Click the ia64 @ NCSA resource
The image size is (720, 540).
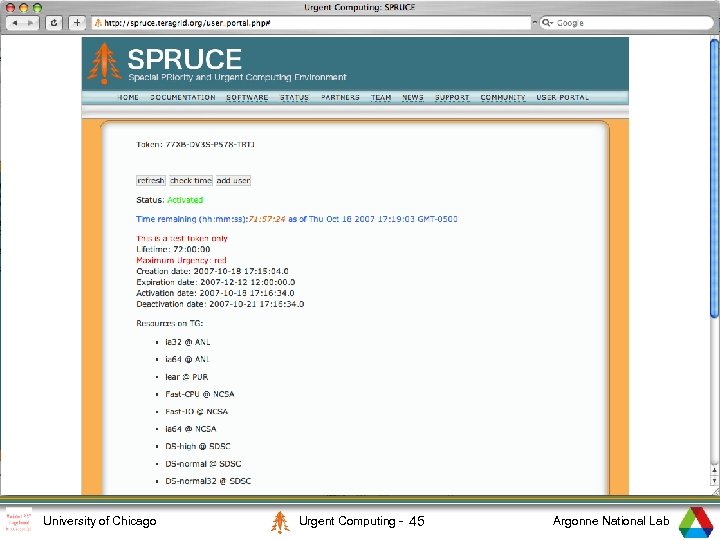(191, 429)
